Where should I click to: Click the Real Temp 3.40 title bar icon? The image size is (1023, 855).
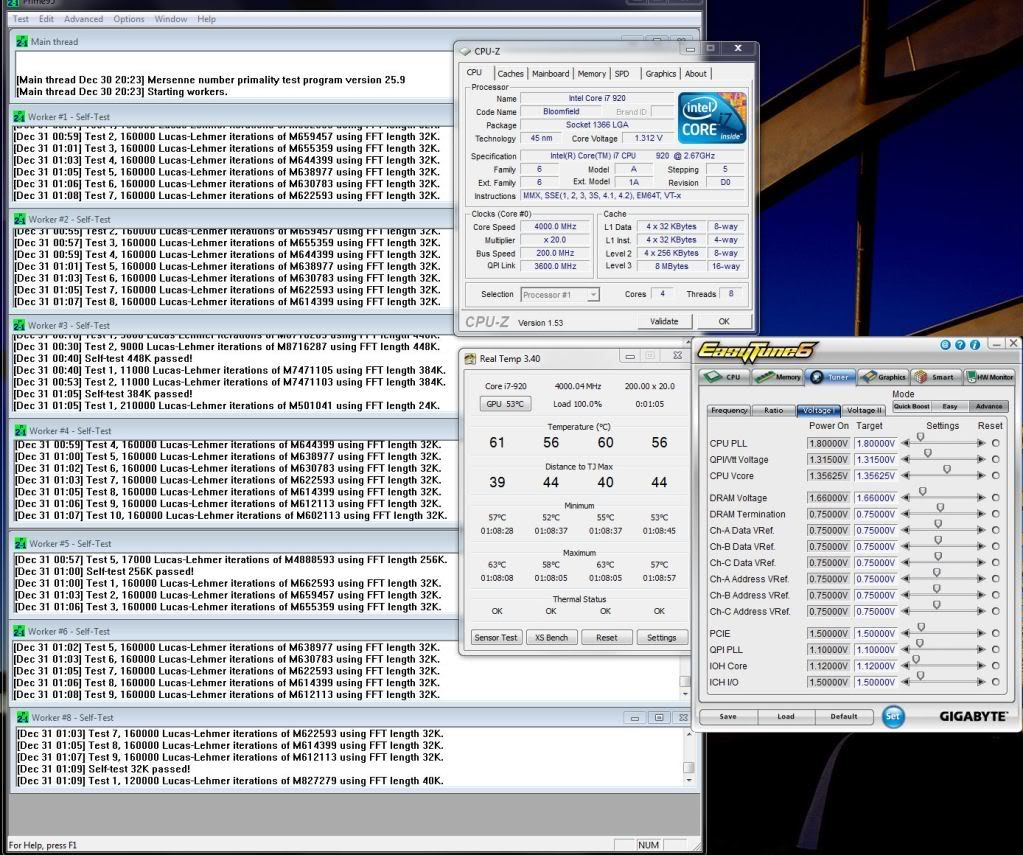tap(470, 358)
